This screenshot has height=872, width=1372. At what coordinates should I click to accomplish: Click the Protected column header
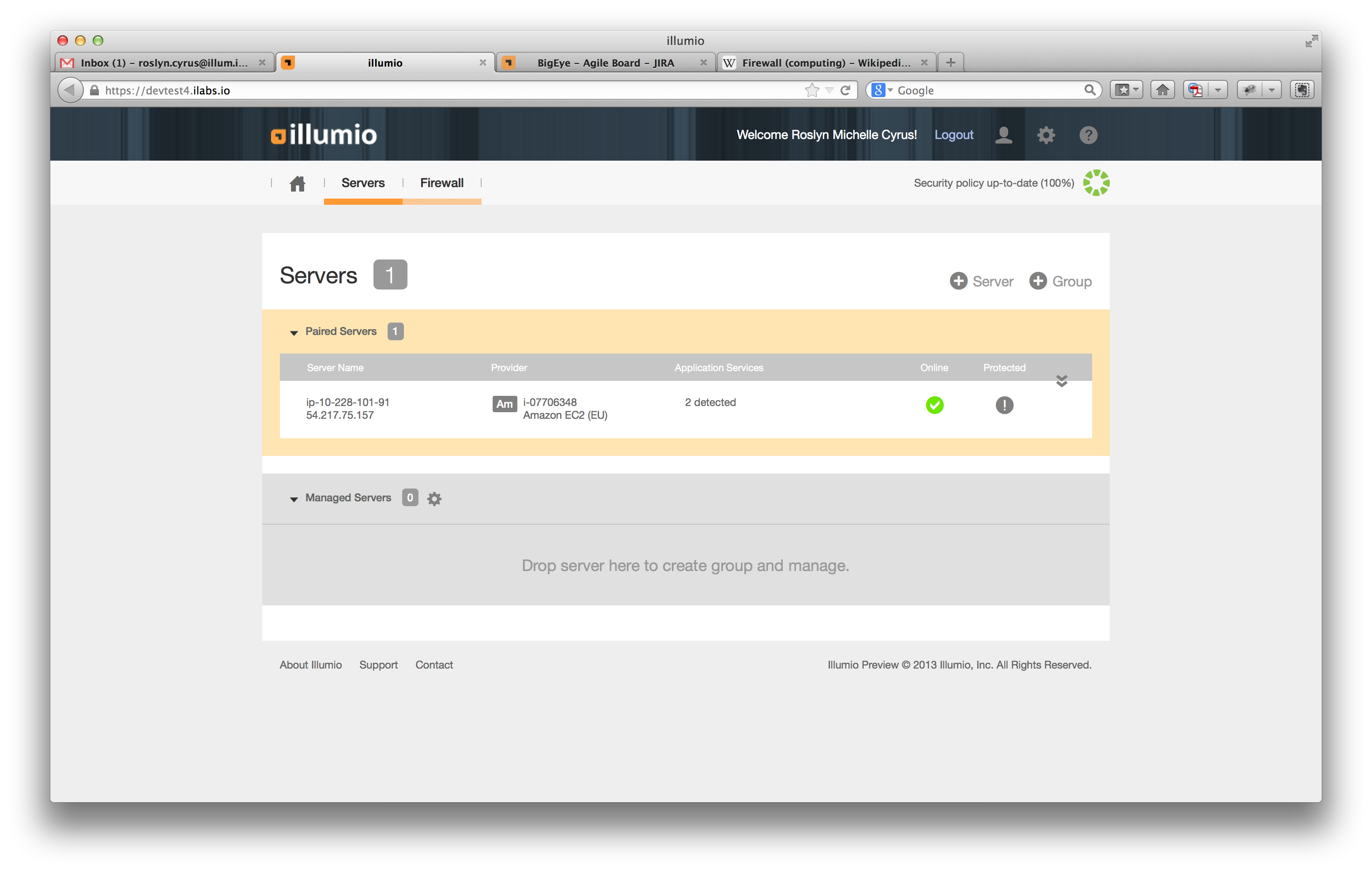click(1004, 368)
